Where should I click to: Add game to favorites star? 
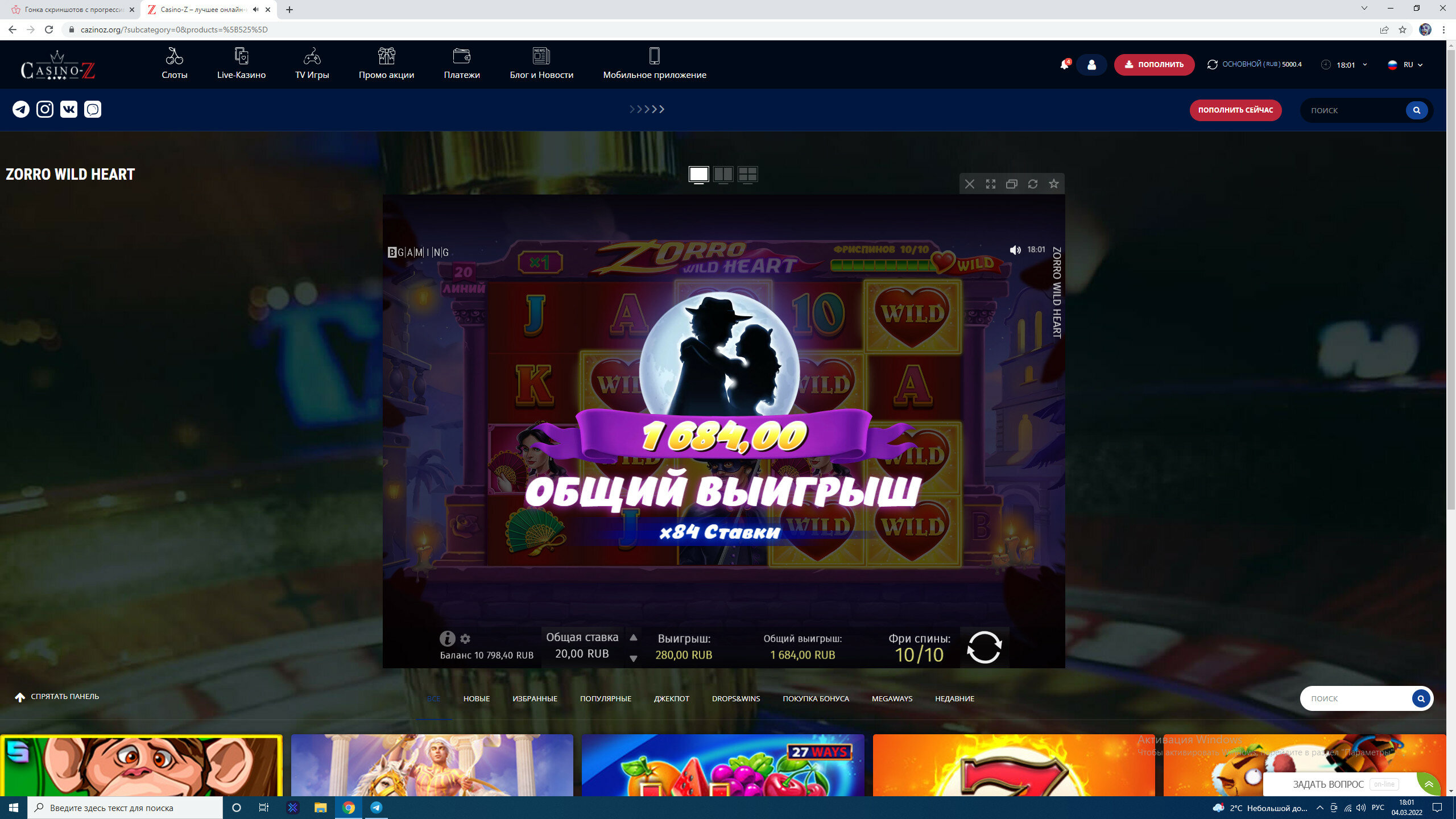[x=1054, y=184]
